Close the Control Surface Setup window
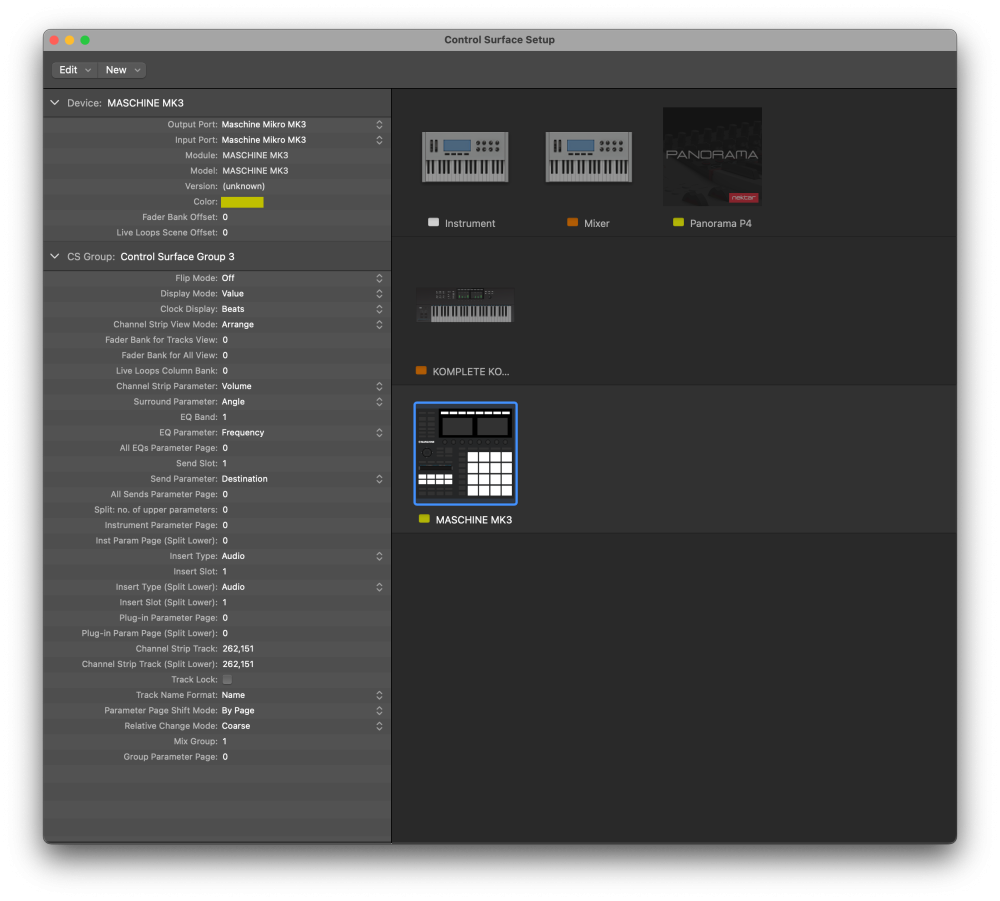This screenshot has width=1000, height=901. tap(54, 40)
